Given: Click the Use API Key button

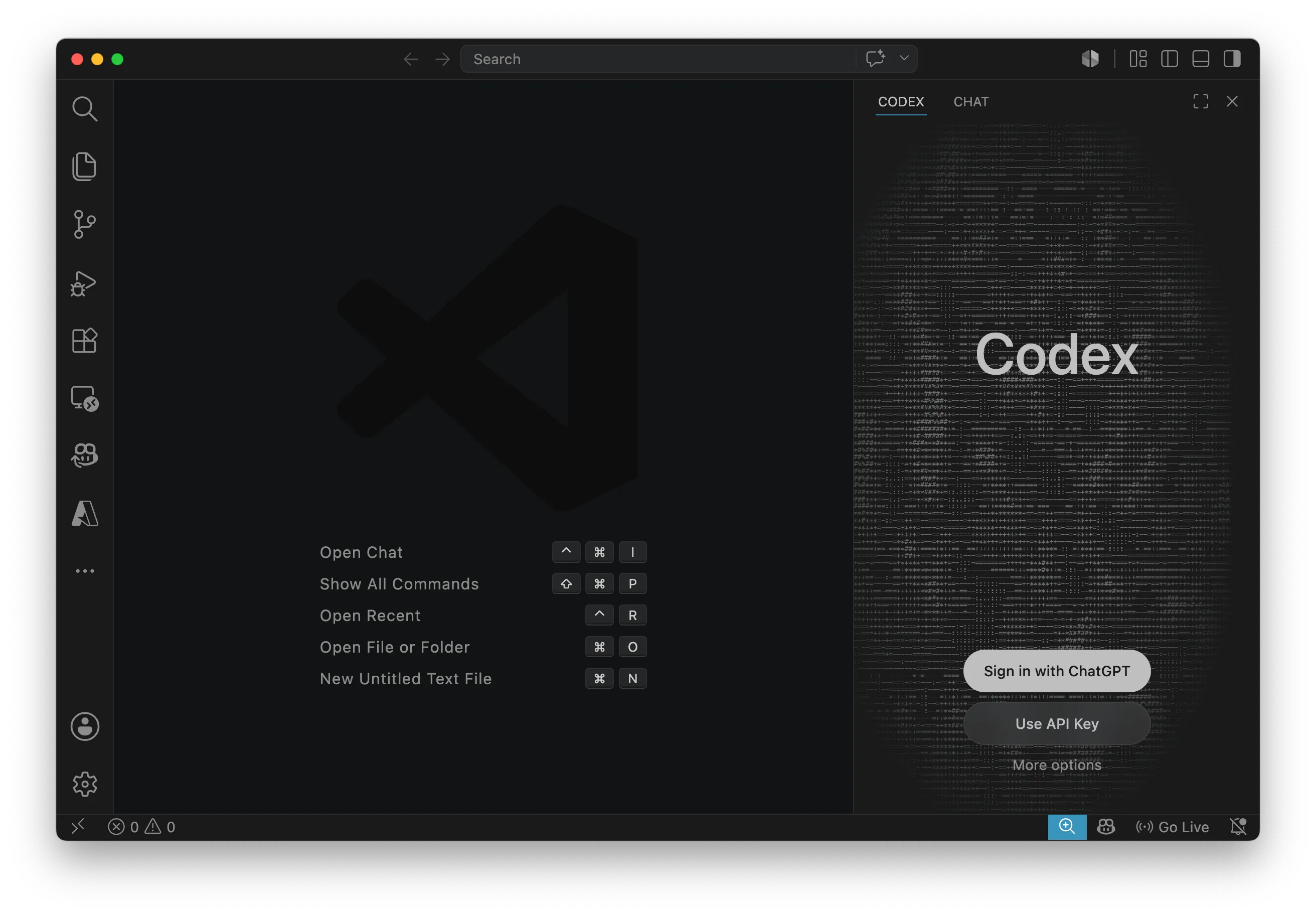Looking at the screenshot, I should click(1056, 723).
